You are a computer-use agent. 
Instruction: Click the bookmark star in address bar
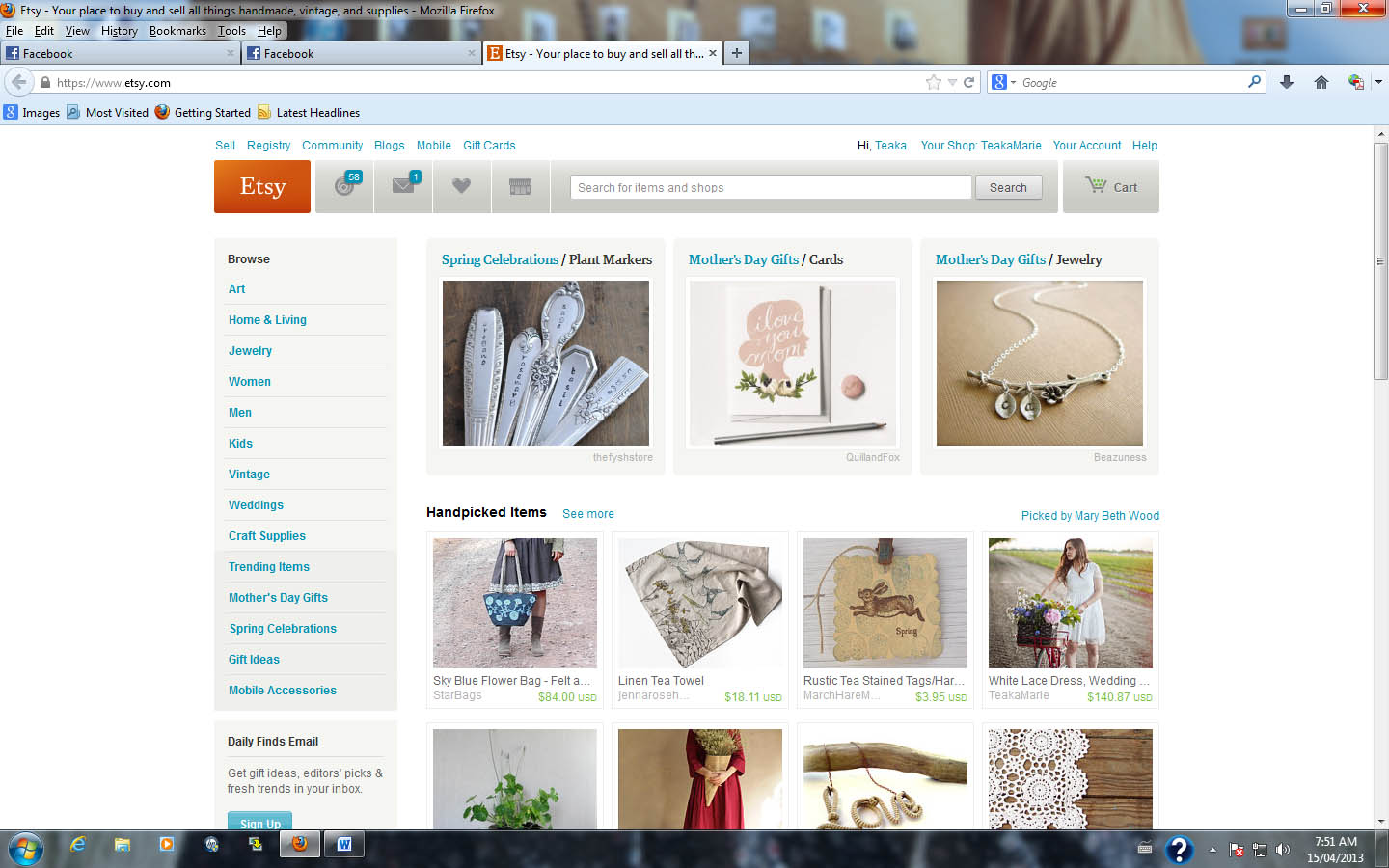click(x=933, y=82)
